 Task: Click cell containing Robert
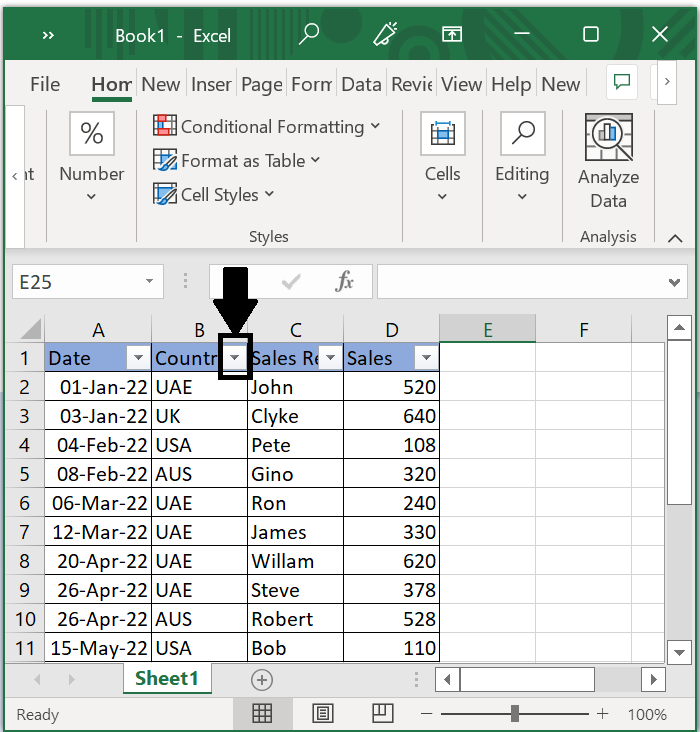pos(295,619)
